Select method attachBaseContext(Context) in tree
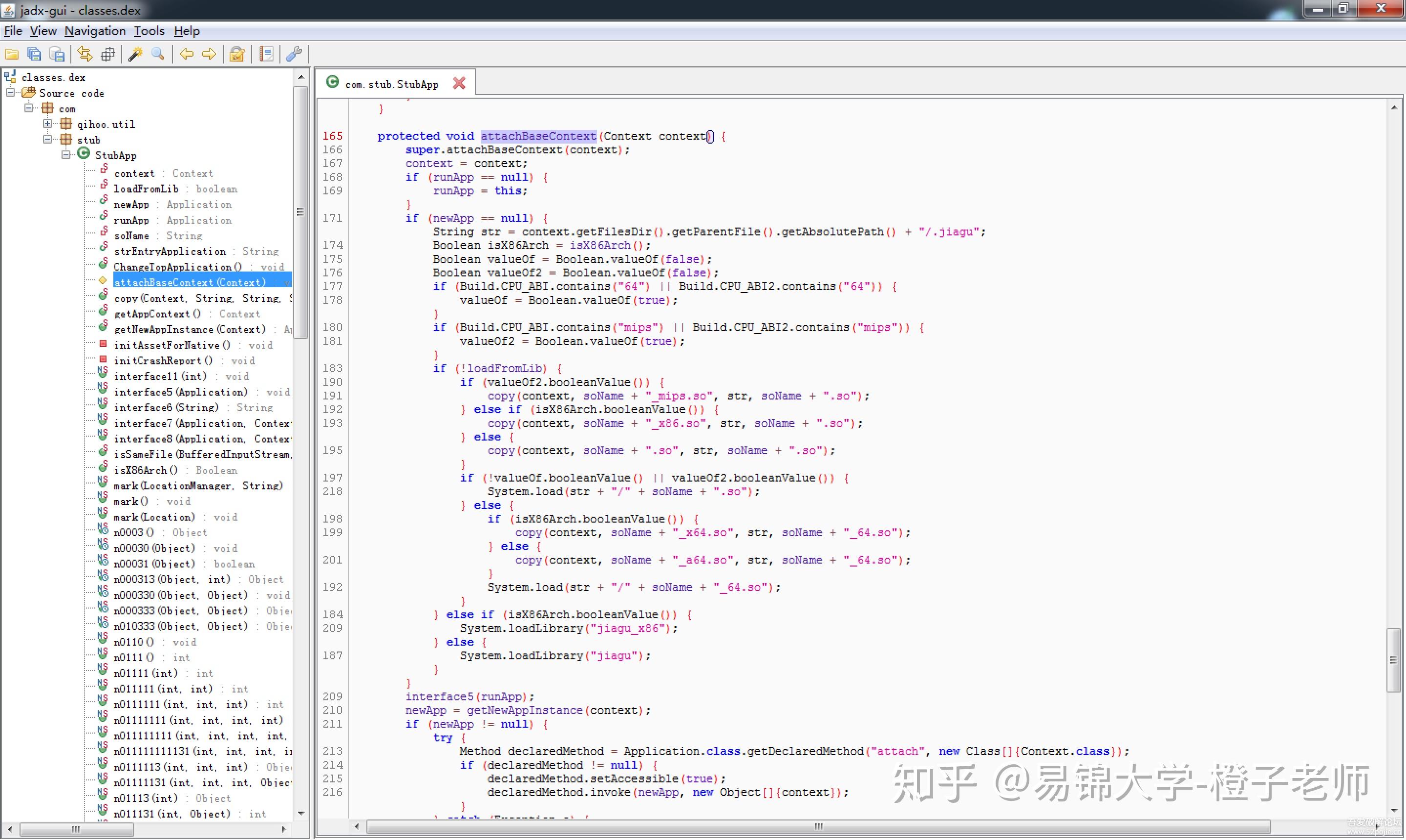The width and height of the screenshot is (1406, 840). point(202,282)
